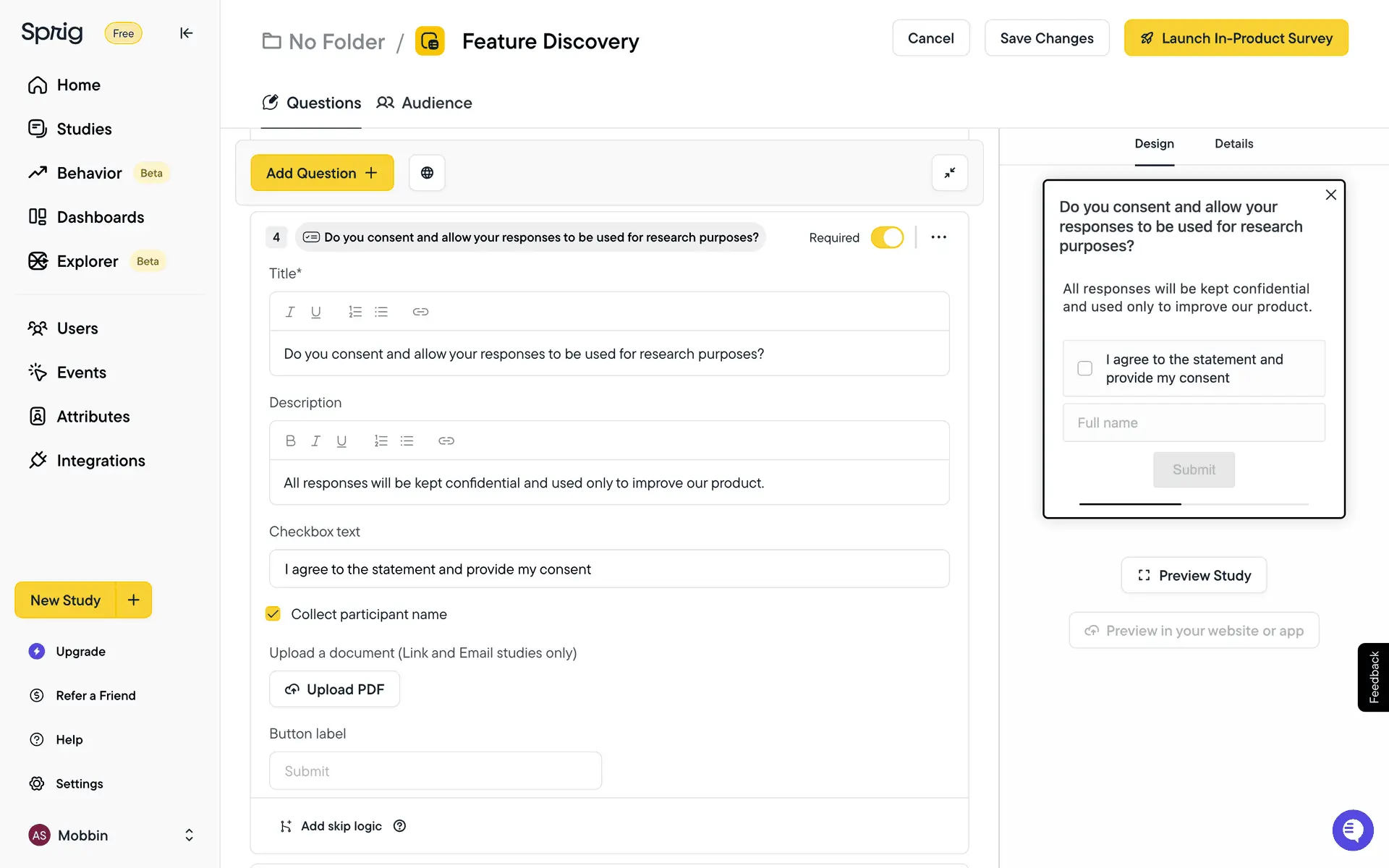Apply numbered list in the Description toolbar
The height and width of the screenshot is (868, 1389).
(x=381, y=441)
